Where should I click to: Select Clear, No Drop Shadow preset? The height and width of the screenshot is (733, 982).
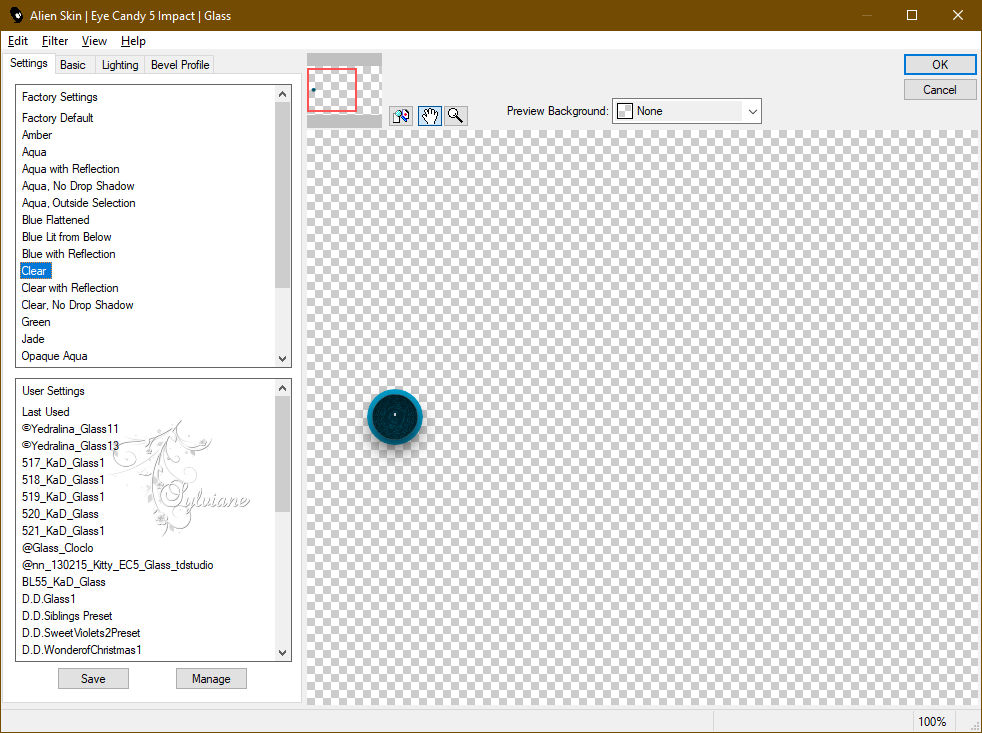click(77, 304)
